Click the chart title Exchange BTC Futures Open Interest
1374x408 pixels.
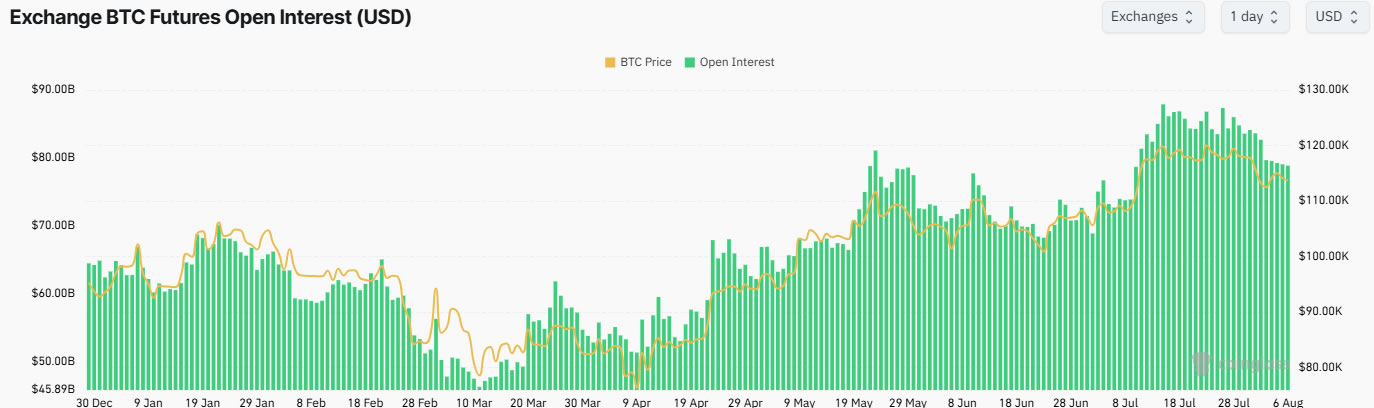tap(210, 18)
